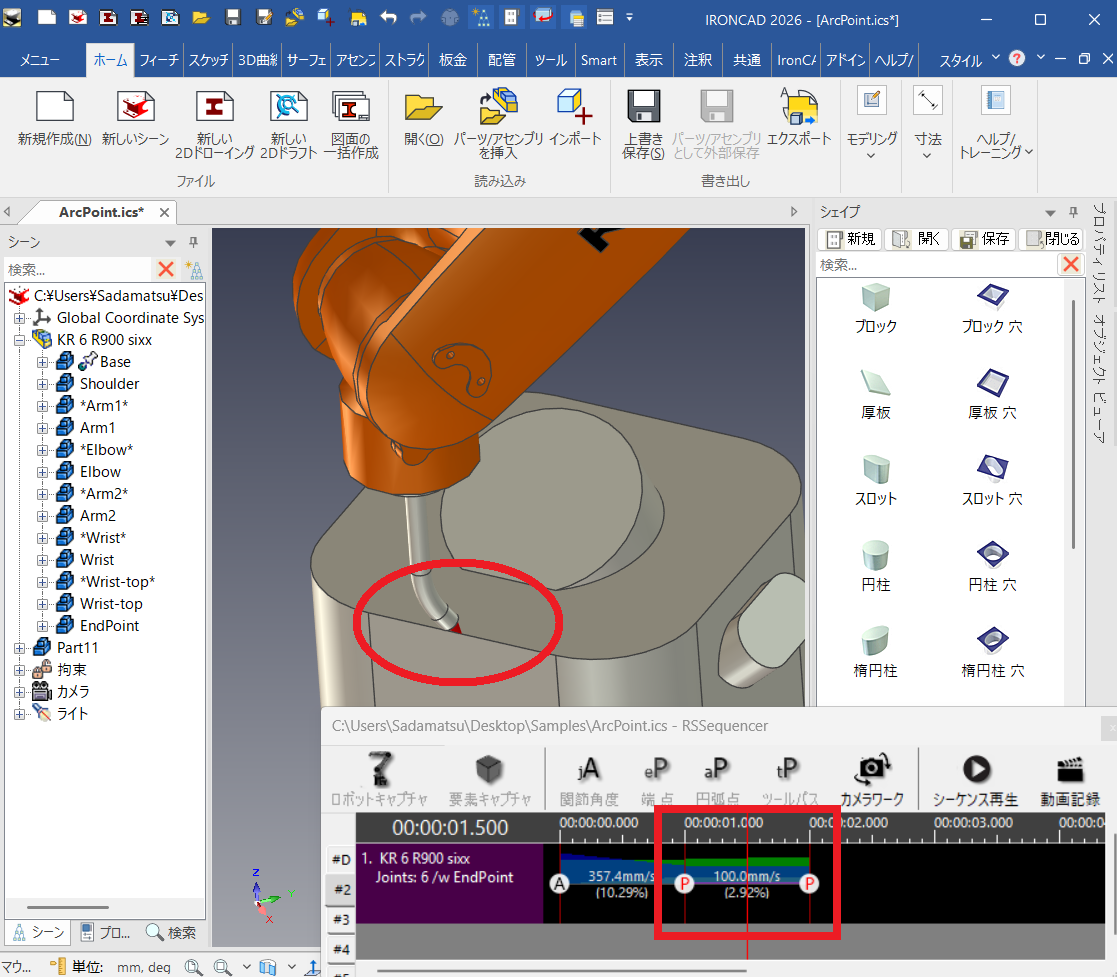Click 要素キャプチャ in RSSequencer
Screen dimensions: 1117x977
click(x=489, y=779)
